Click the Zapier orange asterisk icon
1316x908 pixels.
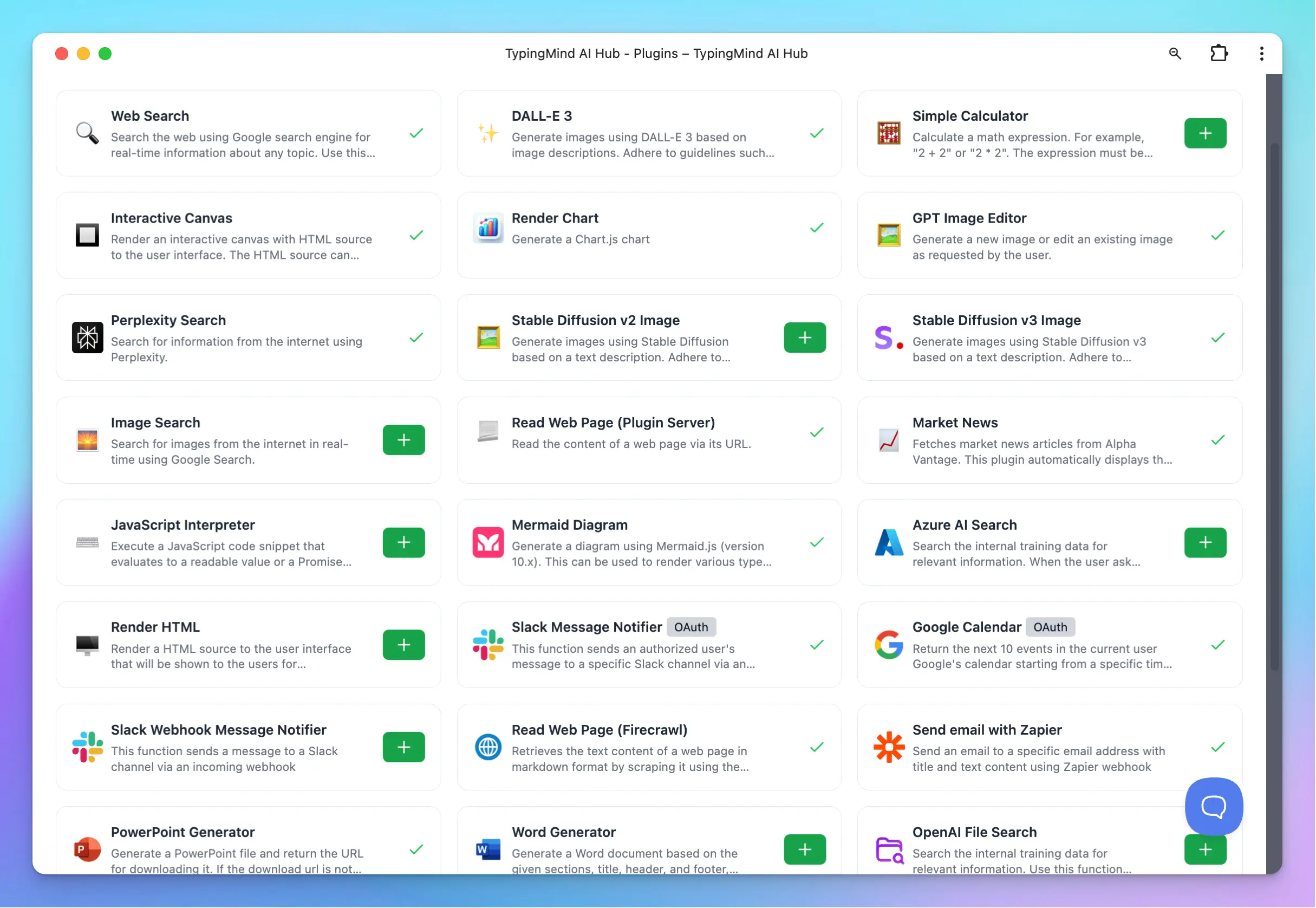click(x=889, y=748)
